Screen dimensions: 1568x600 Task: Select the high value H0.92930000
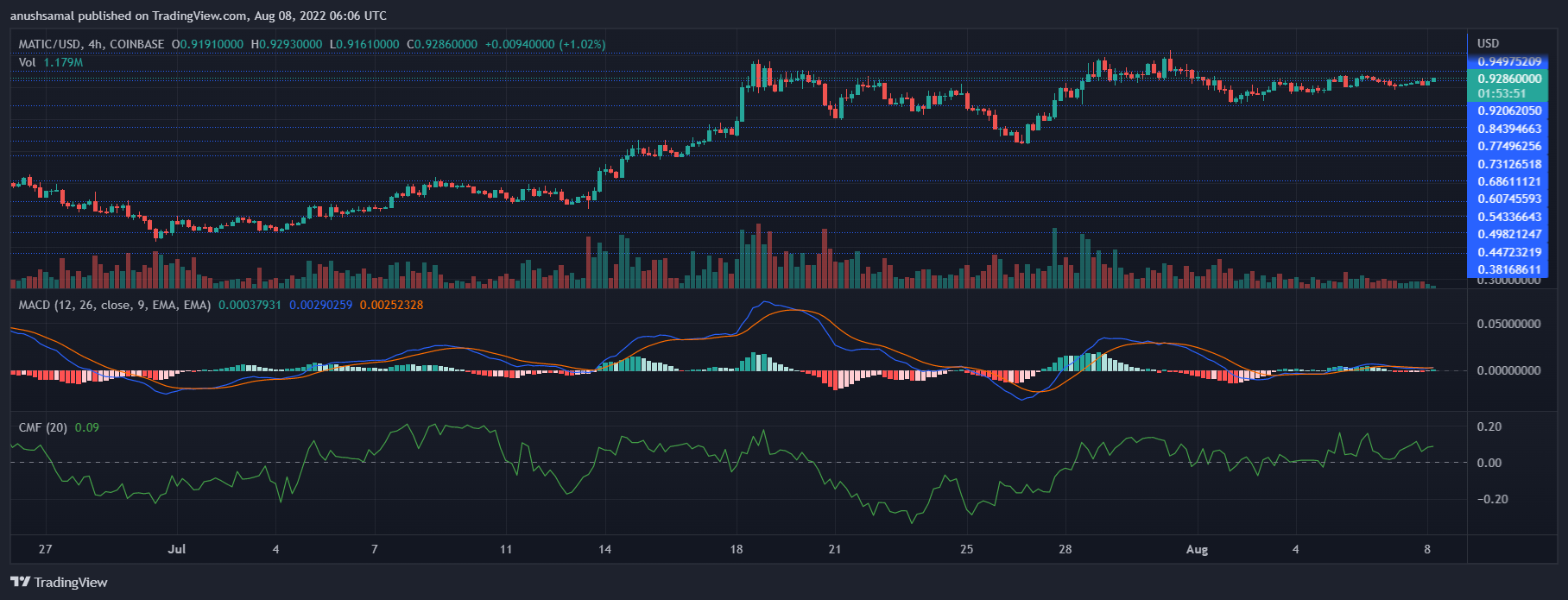coord(287,44)
